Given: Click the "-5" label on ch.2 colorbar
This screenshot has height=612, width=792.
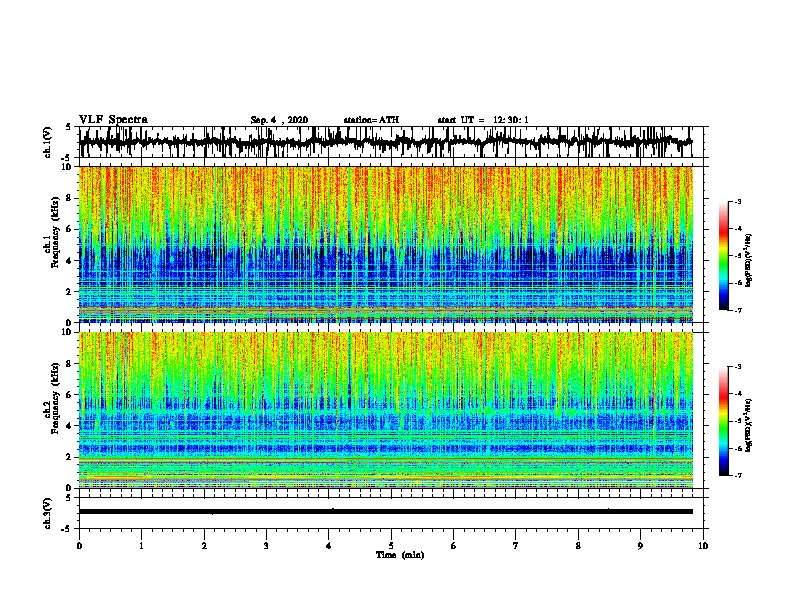Looking at the screenshot, I should point(738,421).
